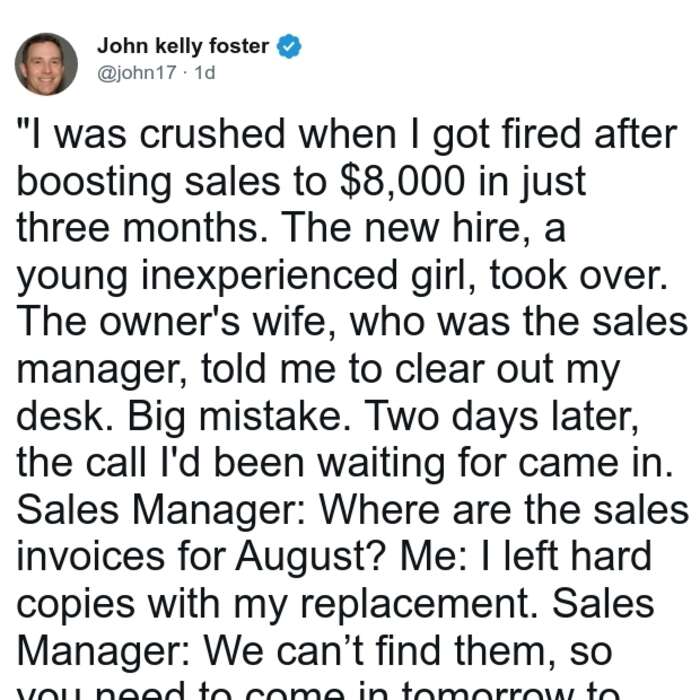Click the "$8,000" amount in the tweet
Viewport: 700px width, 700px height.
click(x=402, y=181)
